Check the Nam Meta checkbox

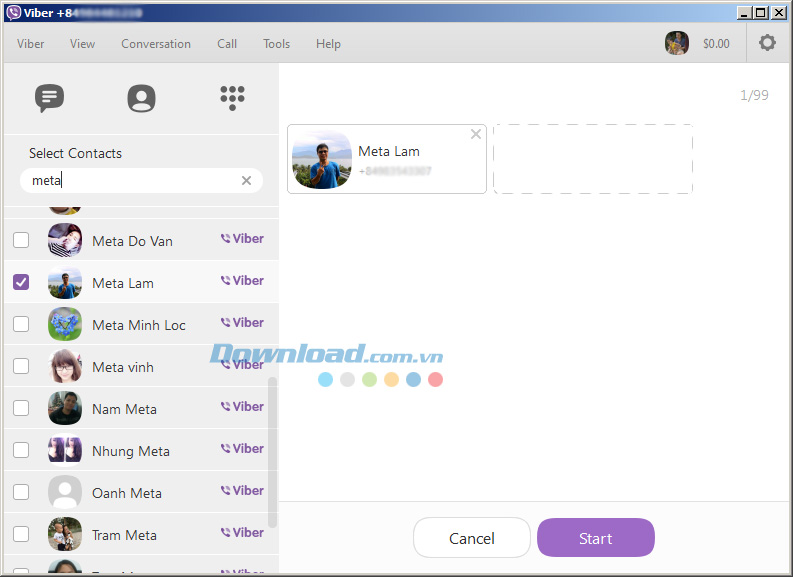(21, 408)
